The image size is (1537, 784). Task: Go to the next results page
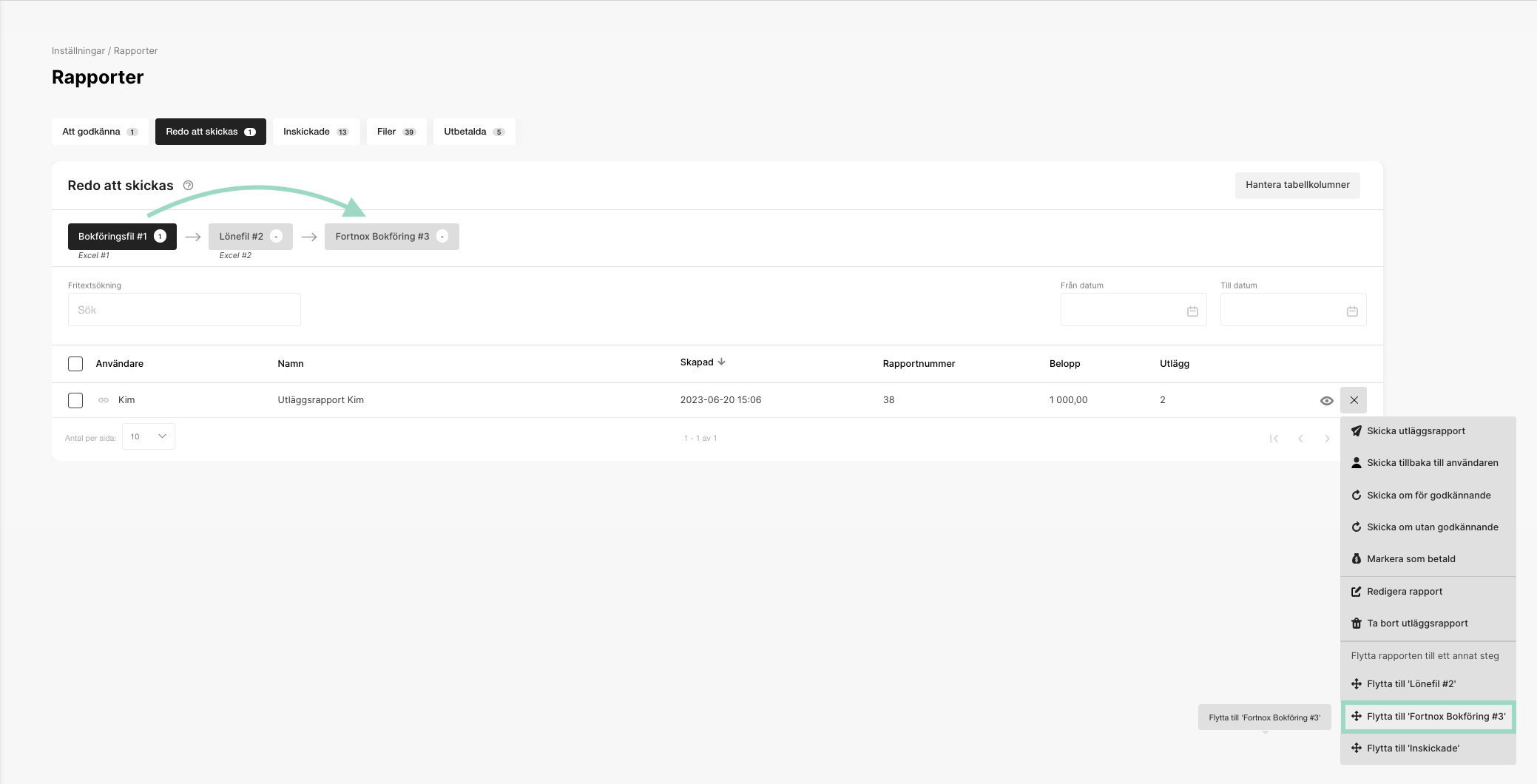1327,439
